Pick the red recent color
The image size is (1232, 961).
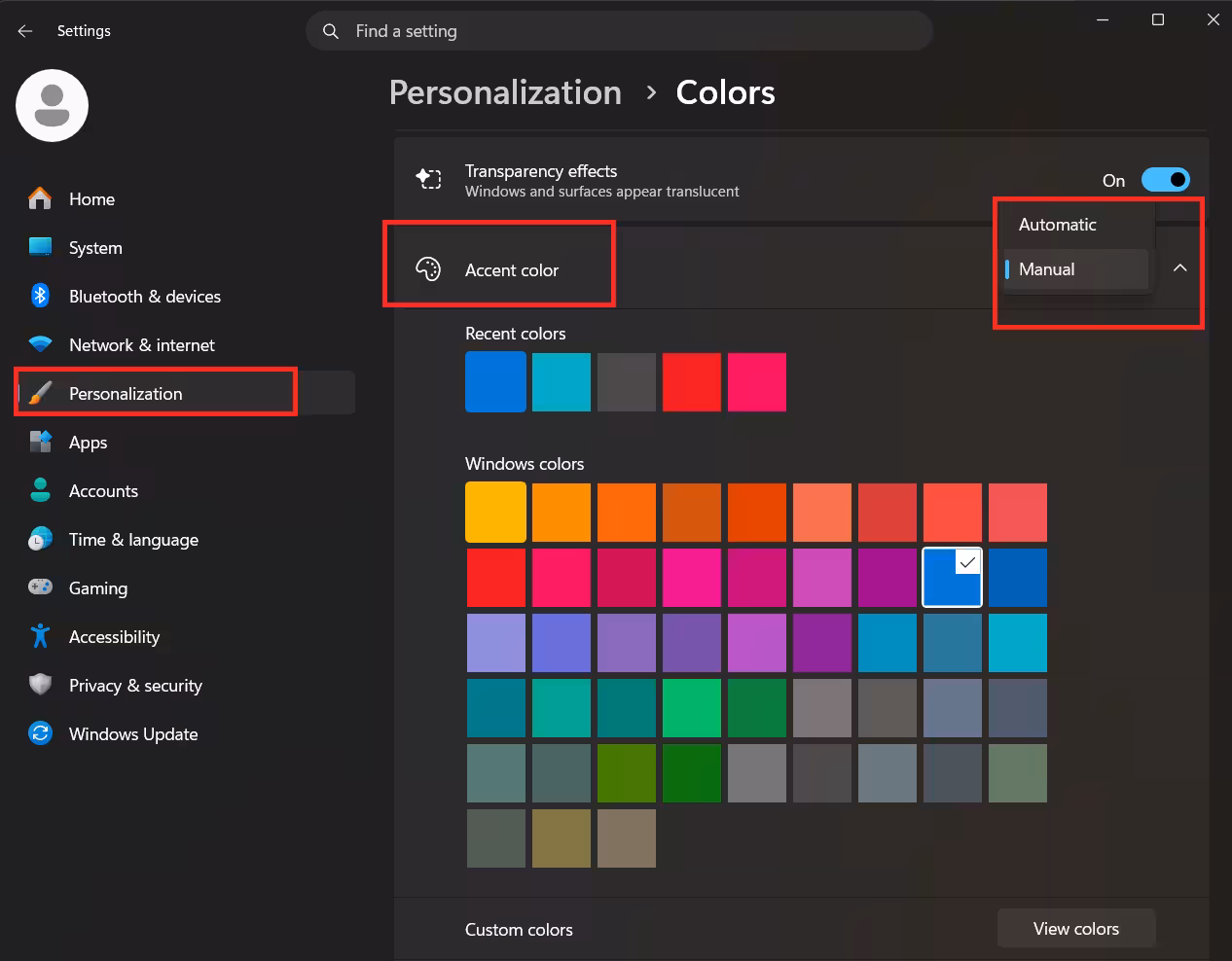tap(692, 381)
